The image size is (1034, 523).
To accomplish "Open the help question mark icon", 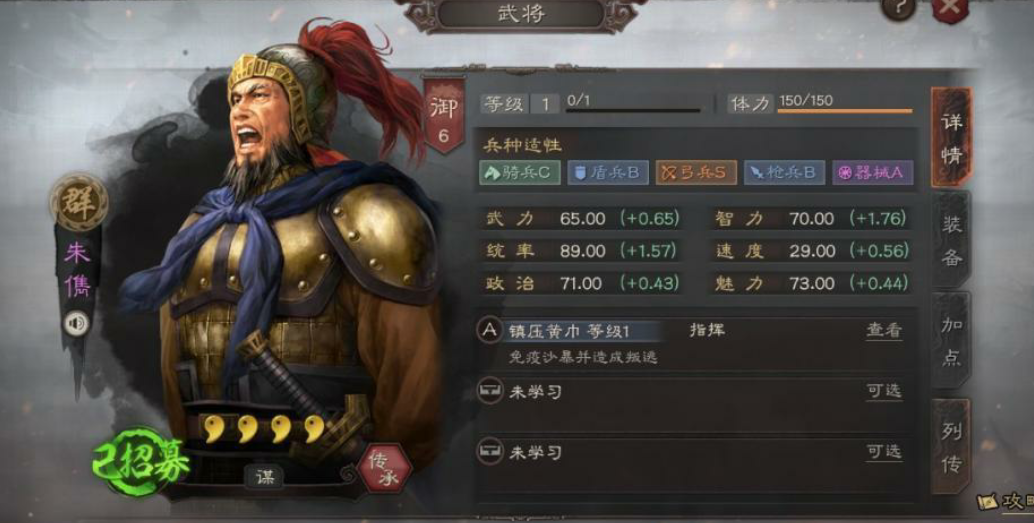I will click(x=898, y=7).
